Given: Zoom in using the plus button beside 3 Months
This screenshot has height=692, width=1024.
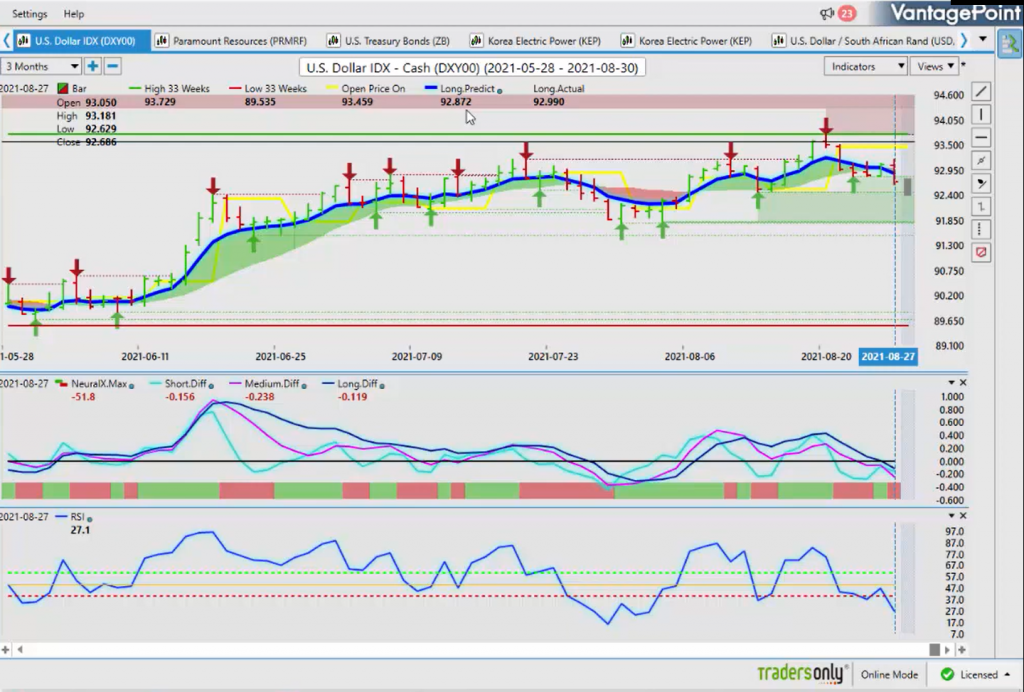Looking at the screenshot, I should pos(93,66).
